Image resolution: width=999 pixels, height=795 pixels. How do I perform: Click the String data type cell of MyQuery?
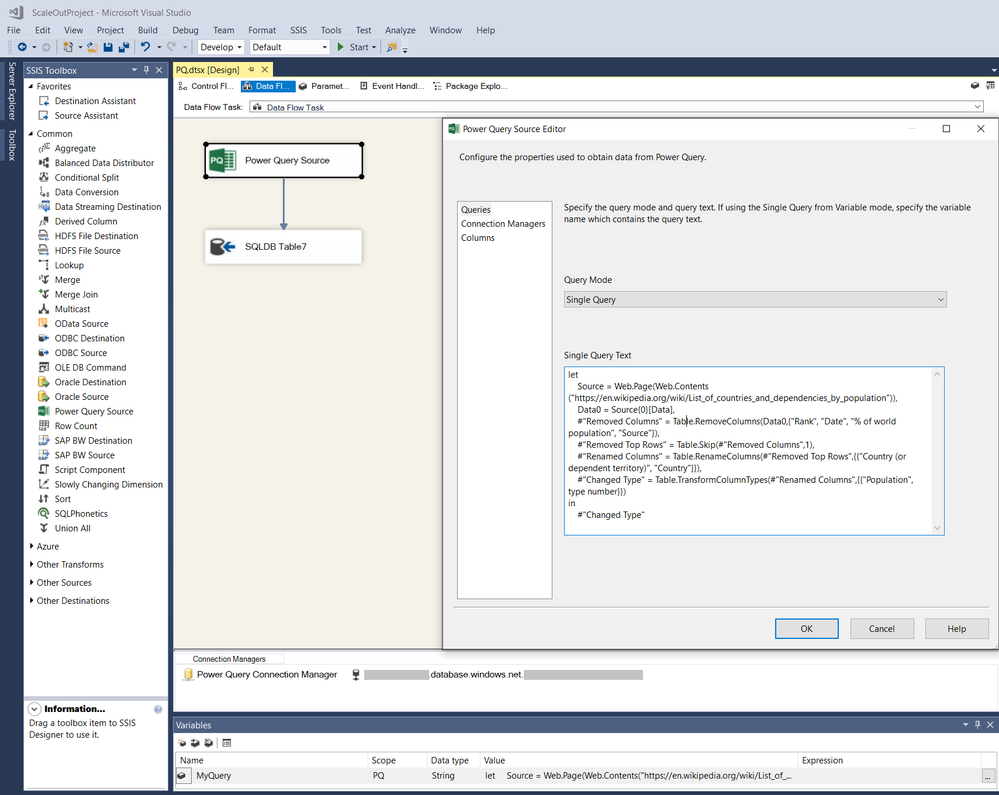[453, 776]
